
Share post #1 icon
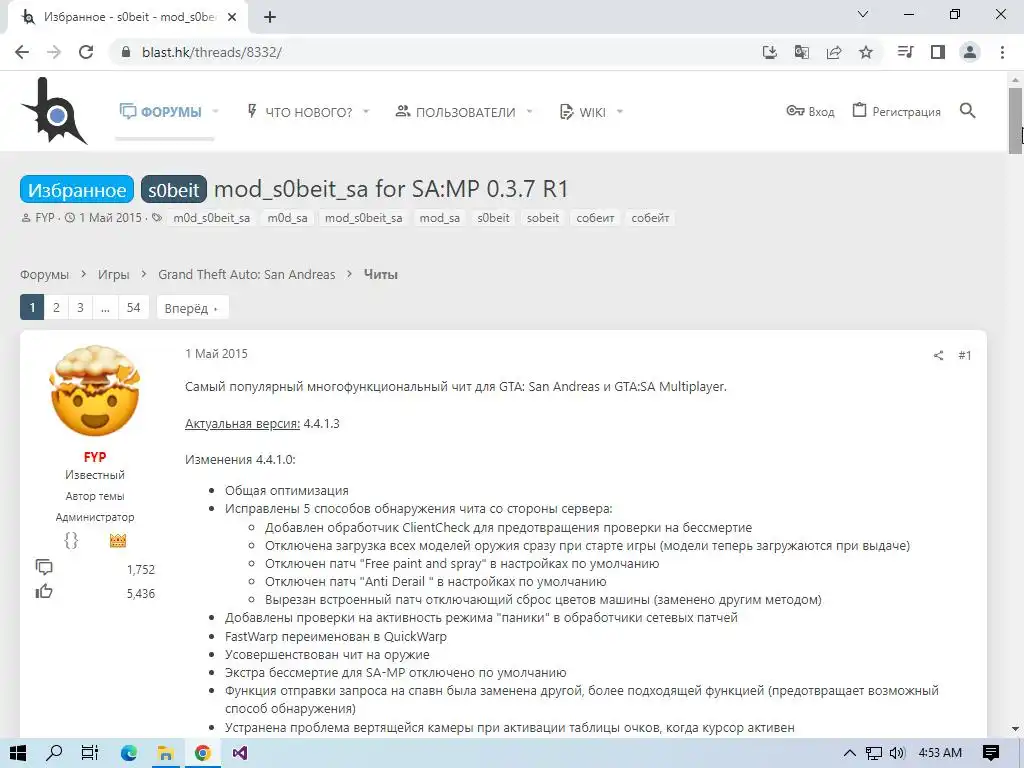coord(938,355)
